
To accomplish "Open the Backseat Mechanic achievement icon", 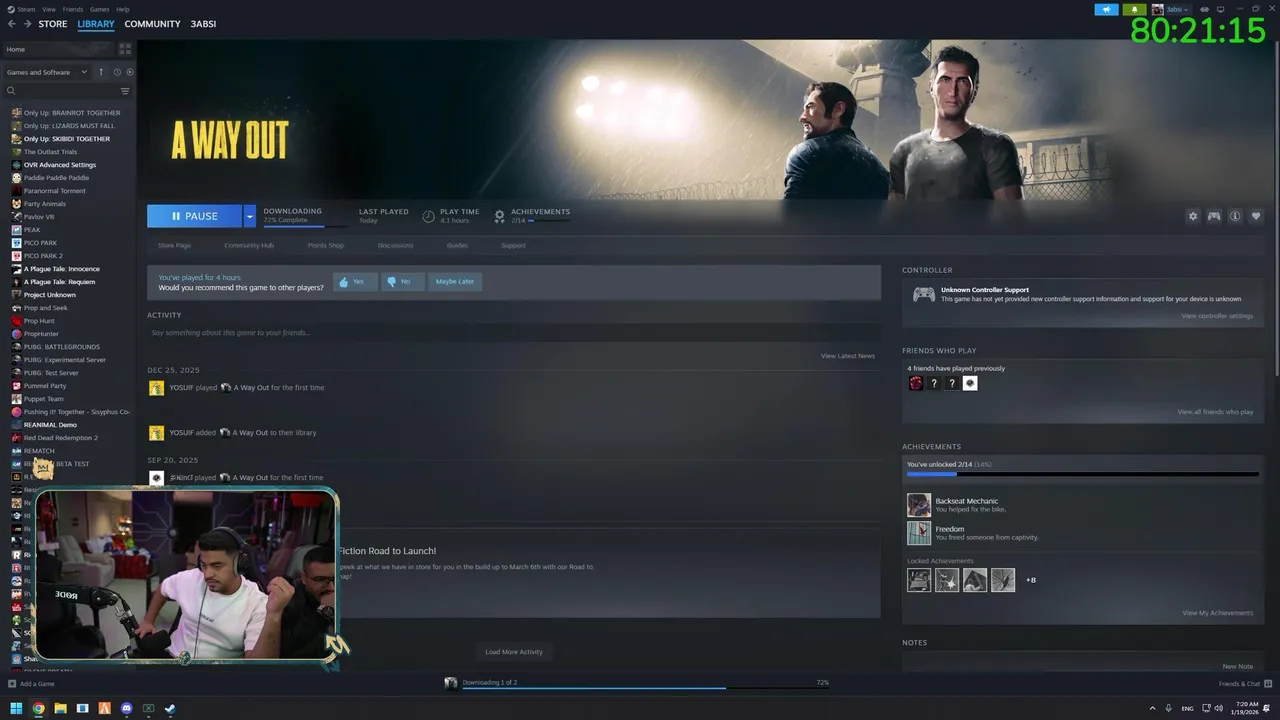I will point(919,505).
